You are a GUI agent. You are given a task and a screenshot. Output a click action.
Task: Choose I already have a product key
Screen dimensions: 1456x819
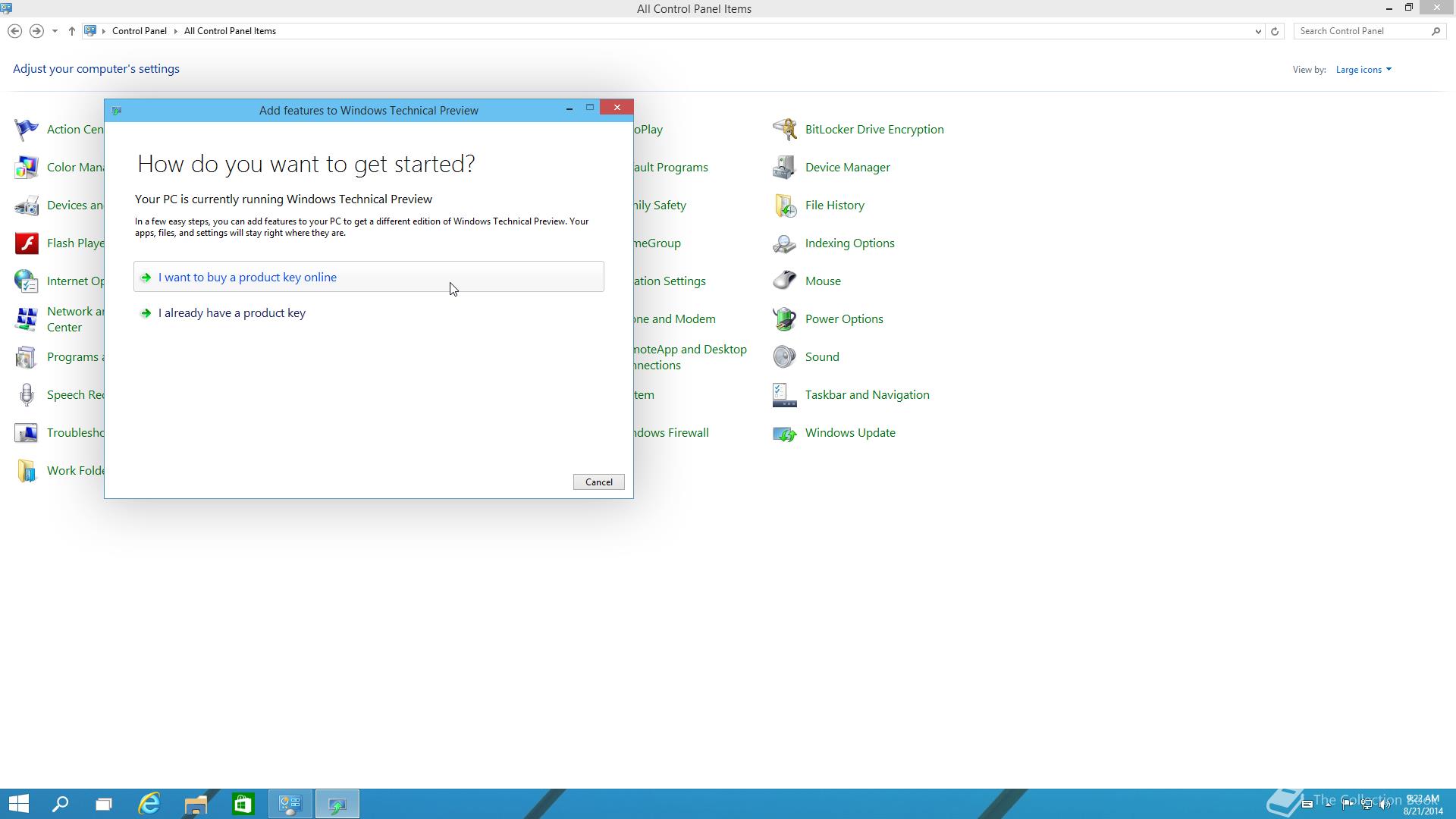231,313
